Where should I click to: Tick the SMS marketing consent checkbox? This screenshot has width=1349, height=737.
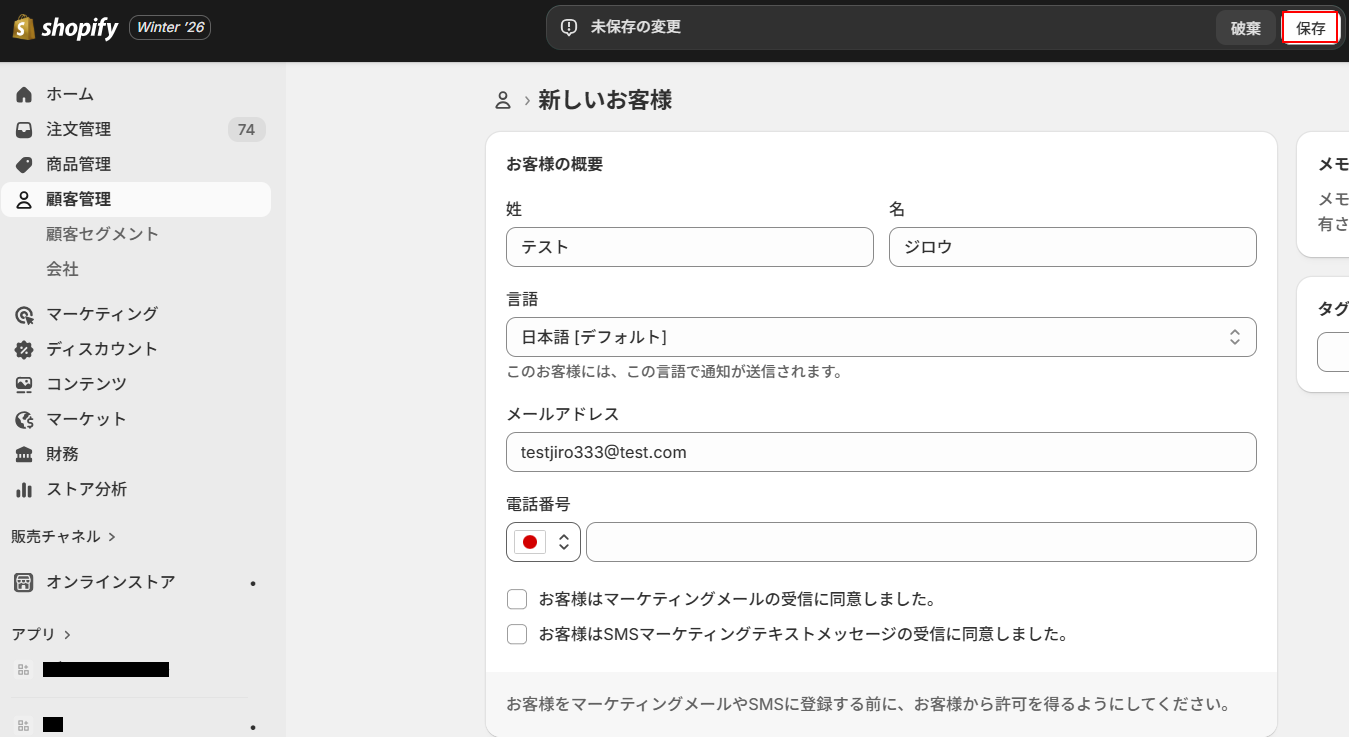point(517,635)
